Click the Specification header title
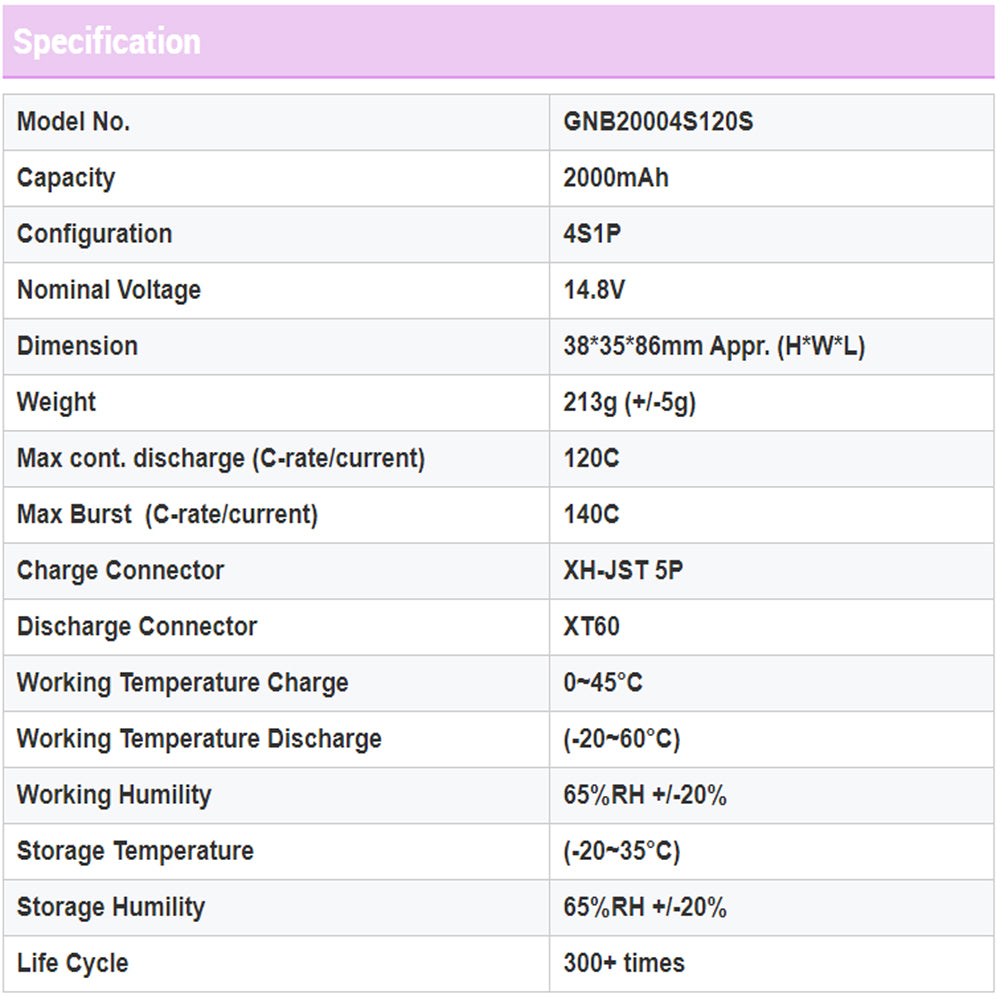1000x1000 pixels. (x=107, y=42)
